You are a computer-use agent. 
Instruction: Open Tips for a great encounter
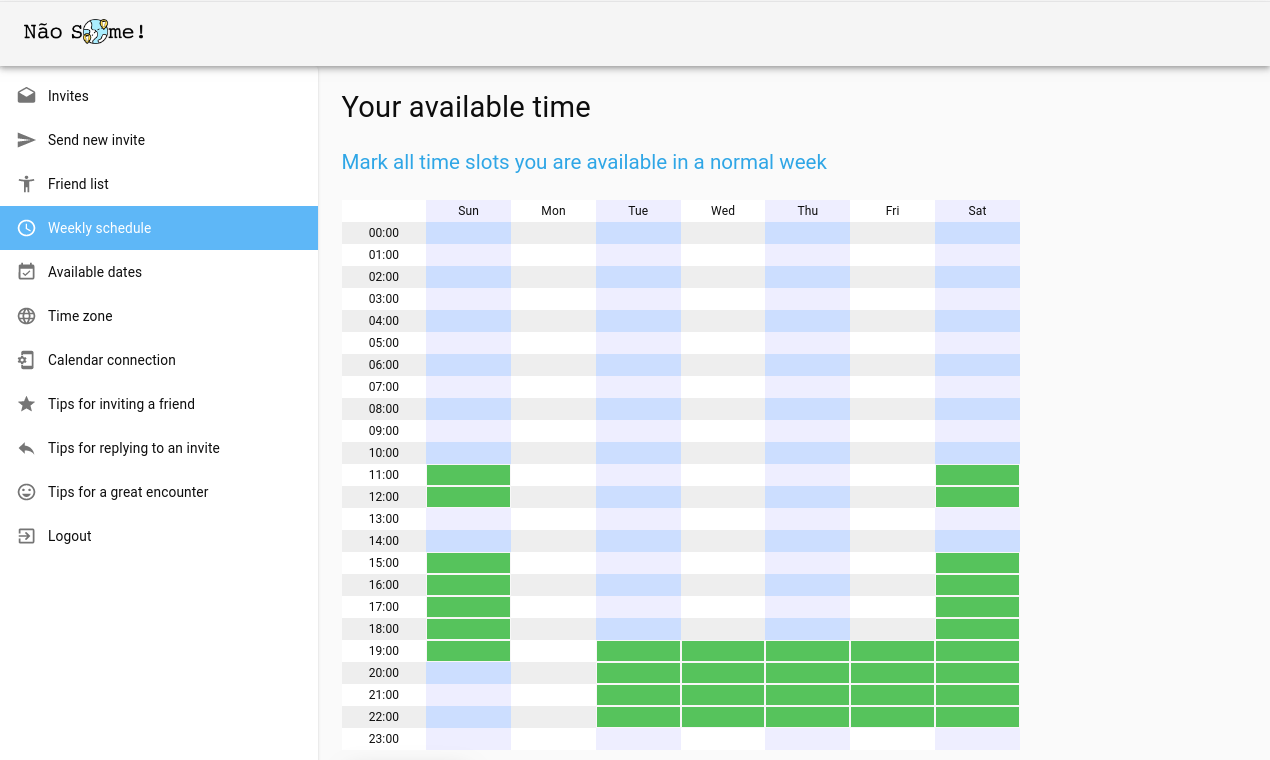[159, 492]
